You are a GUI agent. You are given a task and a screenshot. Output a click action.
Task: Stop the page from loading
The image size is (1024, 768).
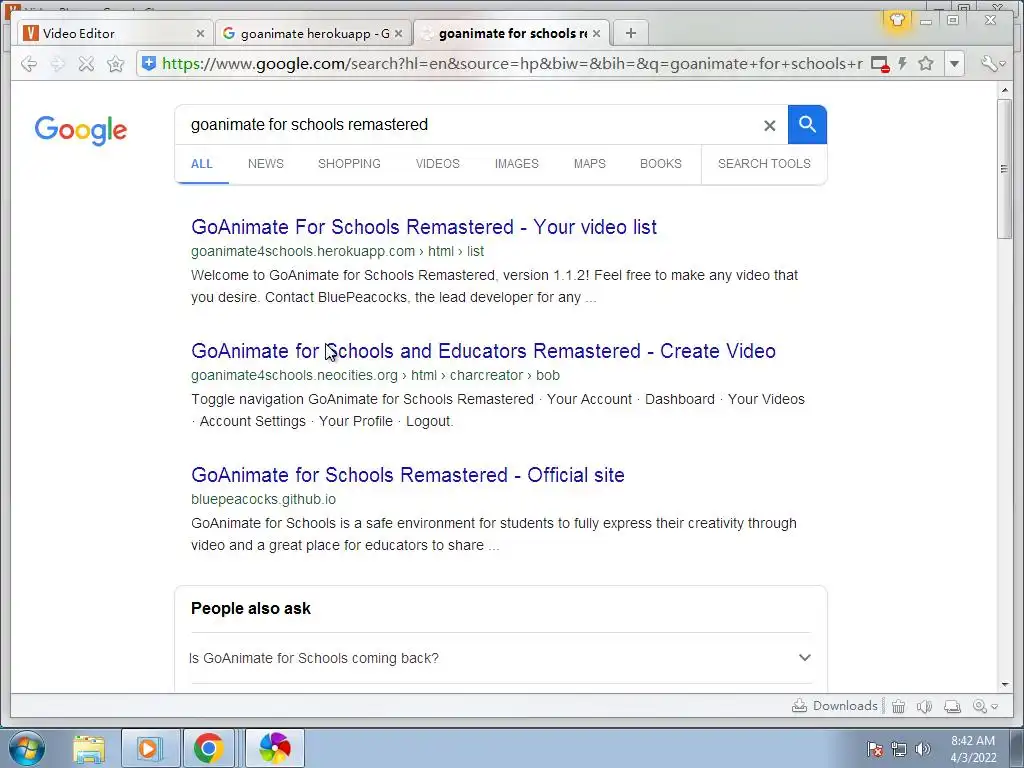pos(86,64)
